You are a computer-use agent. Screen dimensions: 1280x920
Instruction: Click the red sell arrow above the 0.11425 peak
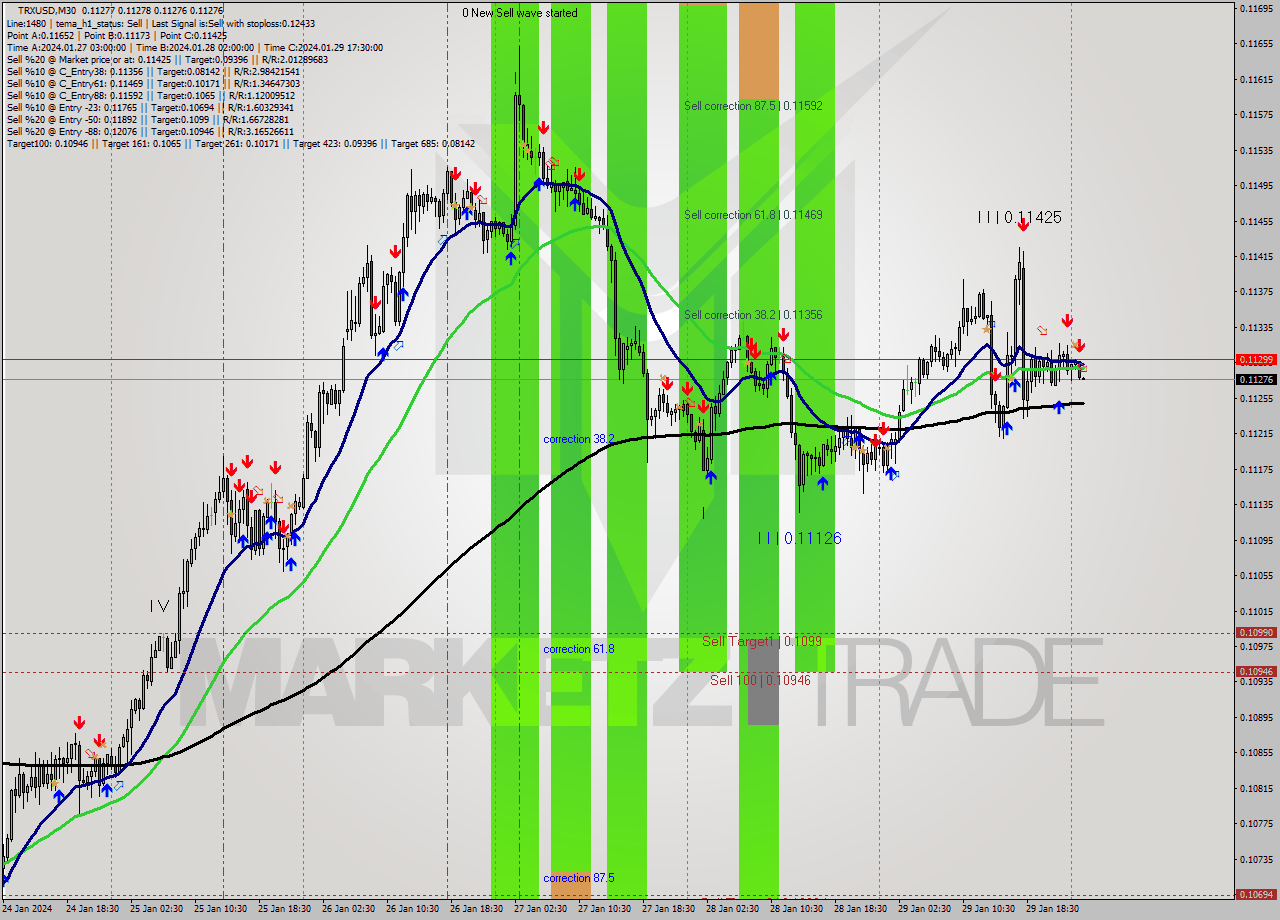pos(1023,226)
